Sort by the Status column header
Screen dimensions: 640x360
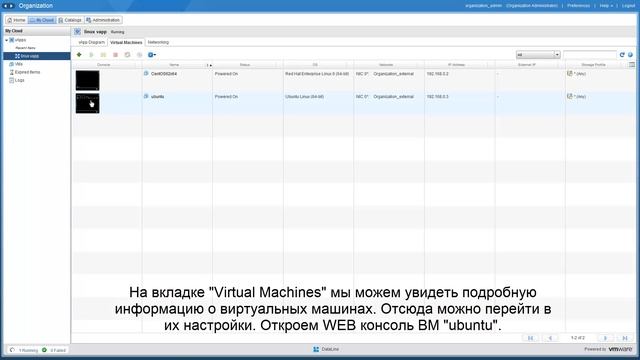coord(245,65)
